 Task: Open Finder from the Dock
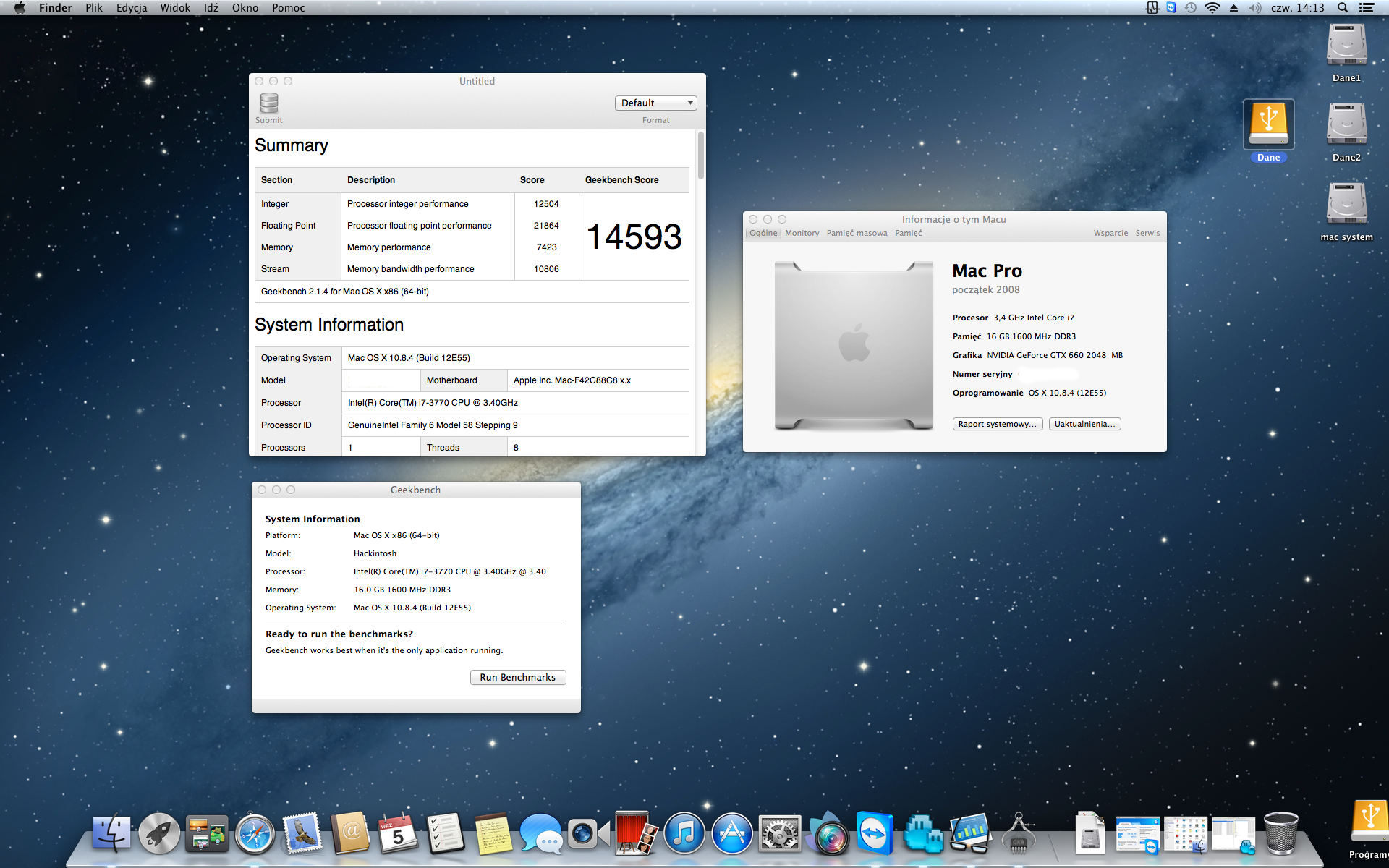coord(111,833)
